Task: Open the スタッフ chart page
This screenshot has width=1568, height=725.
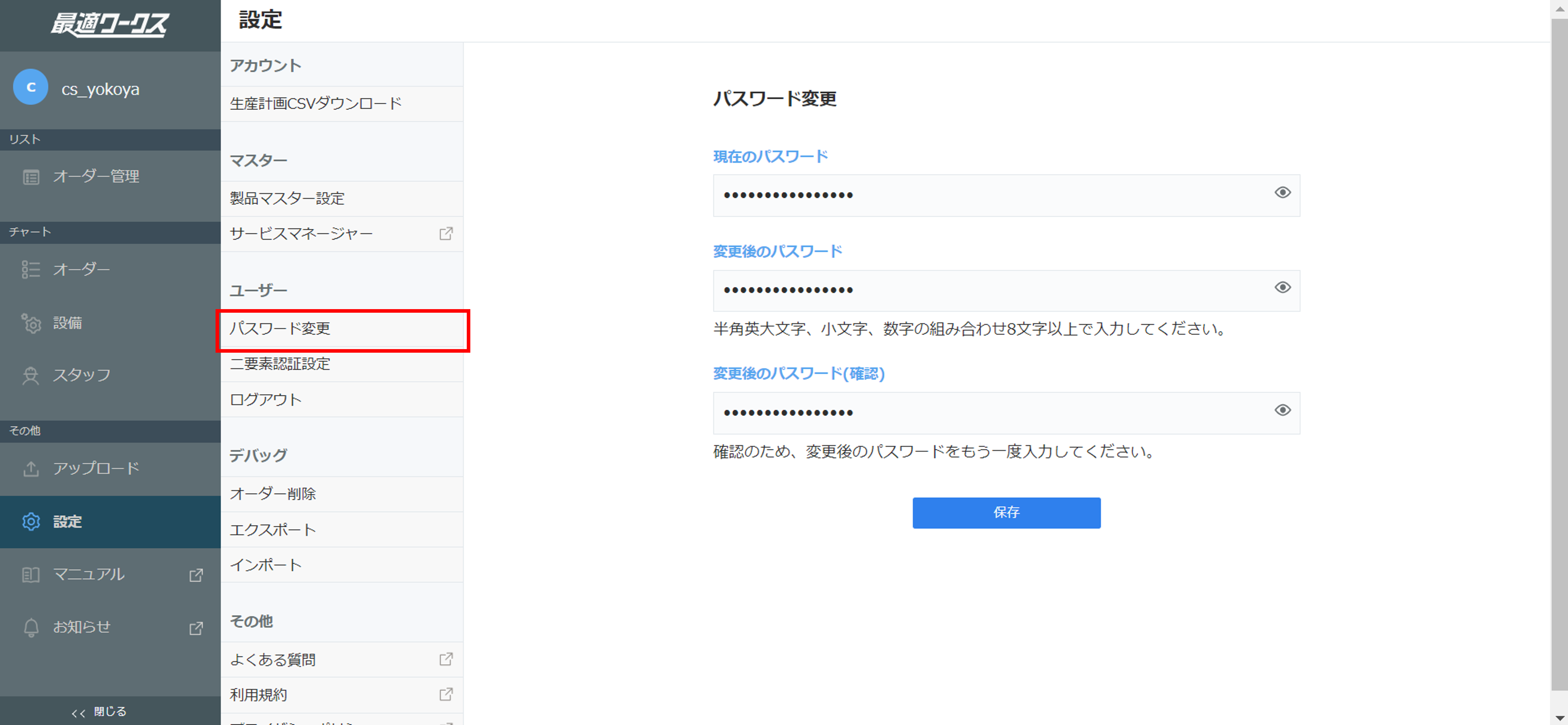Action: coord(110,375)
